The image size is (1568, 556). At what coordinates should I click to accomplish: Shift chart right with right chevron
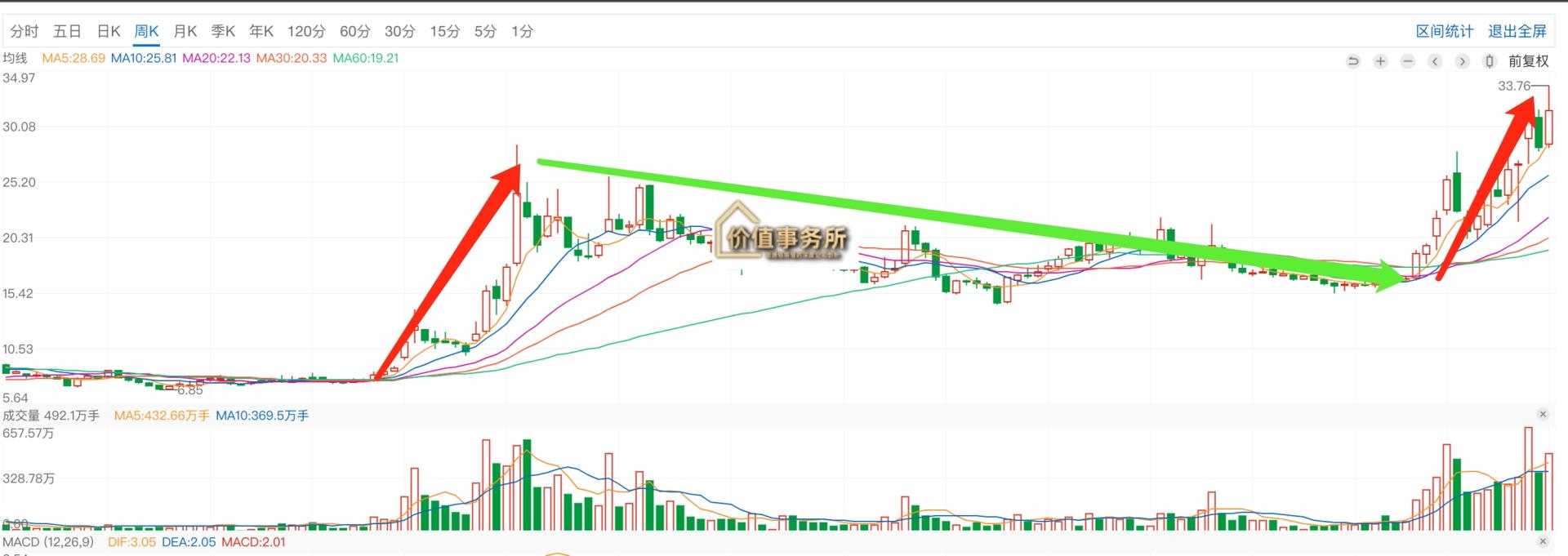1462,61
